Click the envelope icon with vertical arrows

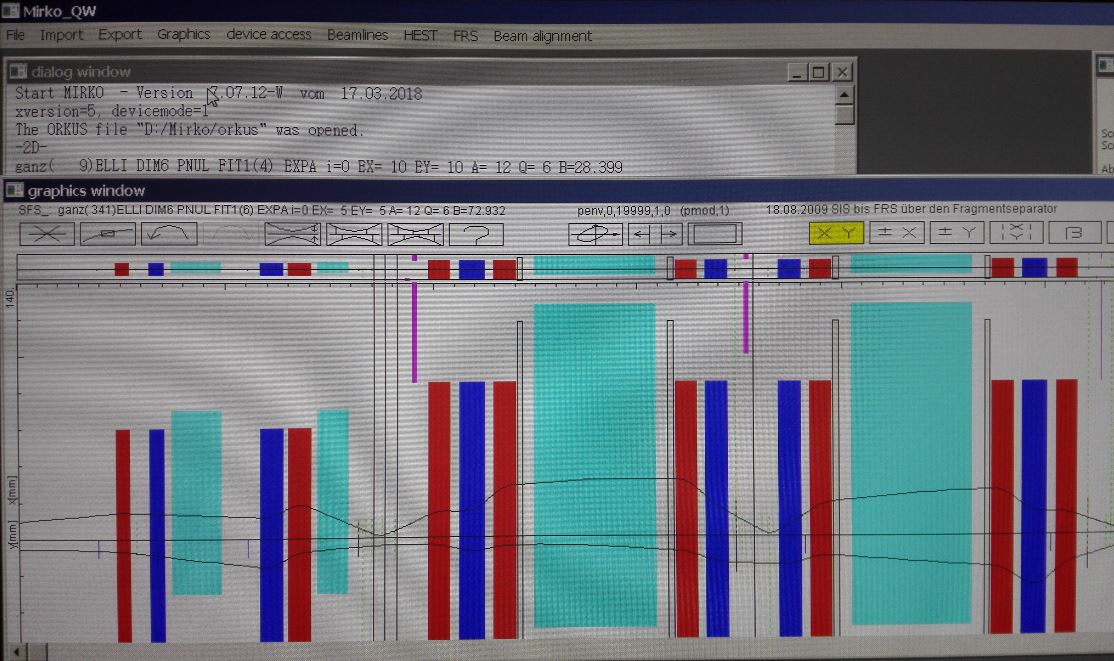[x=292, y=234]
